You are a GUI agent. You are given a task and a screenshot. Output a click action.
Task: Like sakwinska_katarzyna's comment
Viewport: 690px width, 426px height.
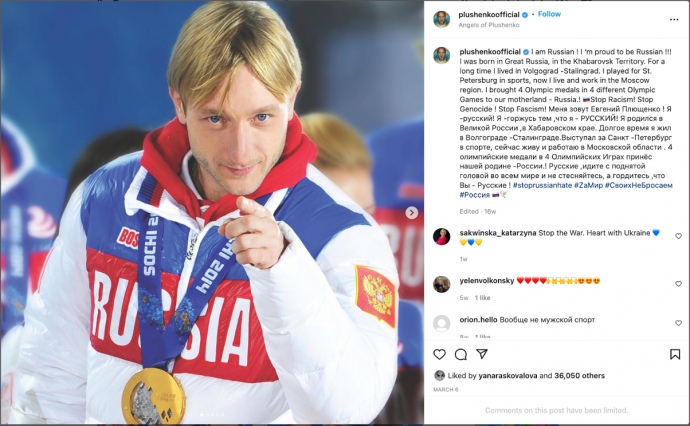tap(678, 236)
